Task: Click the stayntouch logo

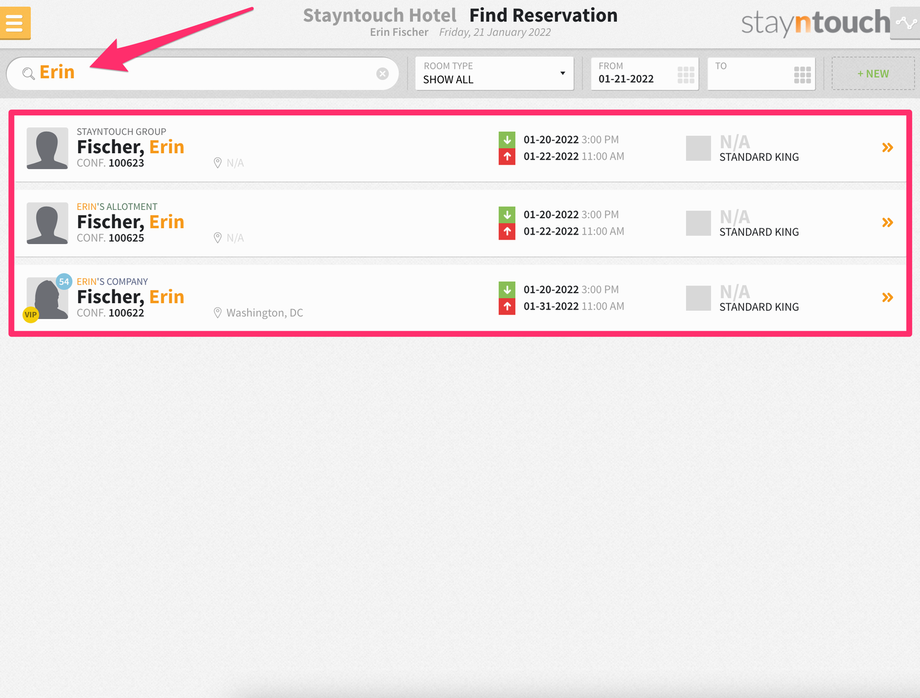Action: point(816,23)
